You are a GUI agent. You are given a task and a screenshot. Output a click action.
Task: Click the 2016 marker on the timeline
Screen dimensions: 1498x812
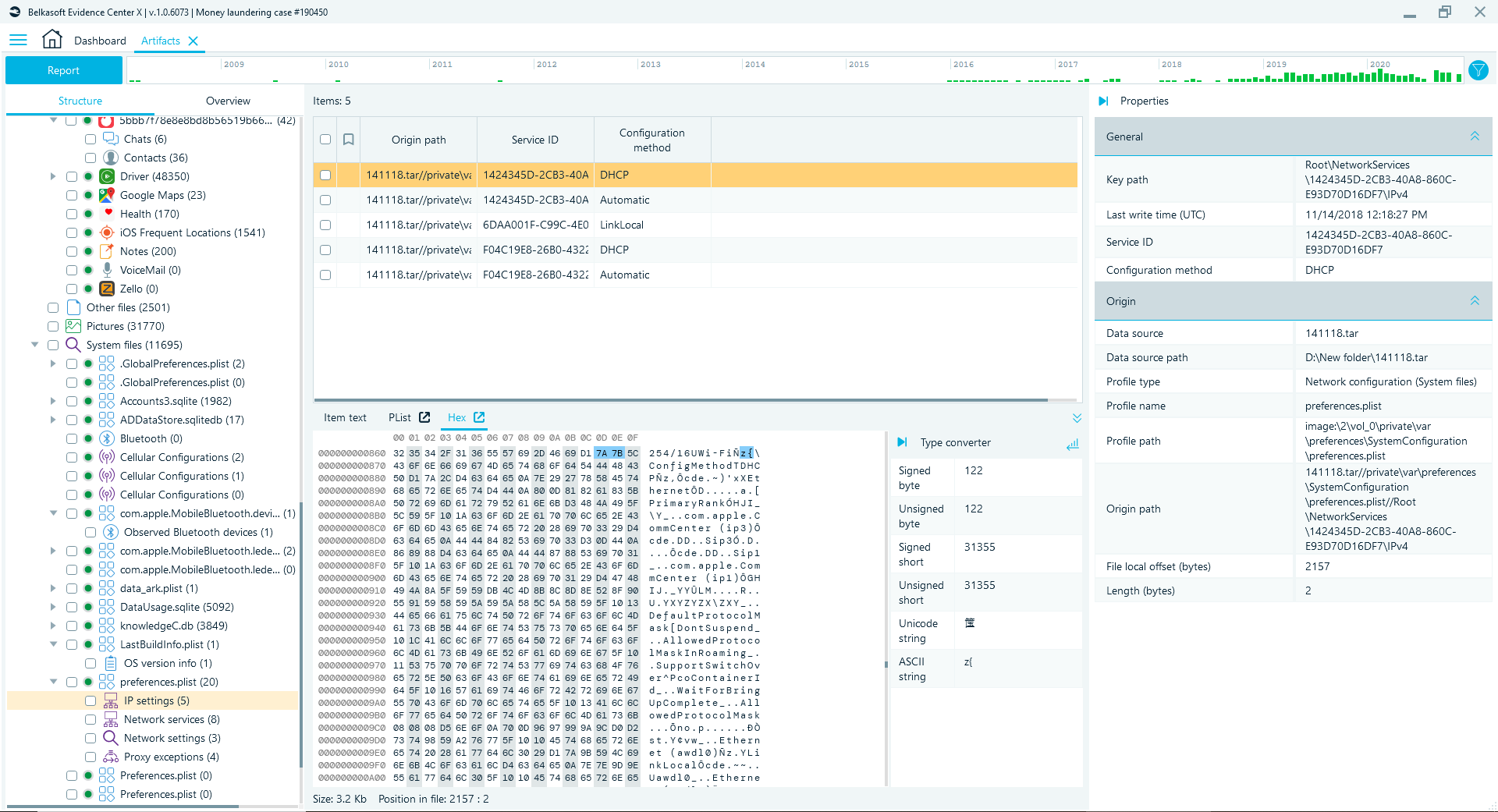point(964,65)
